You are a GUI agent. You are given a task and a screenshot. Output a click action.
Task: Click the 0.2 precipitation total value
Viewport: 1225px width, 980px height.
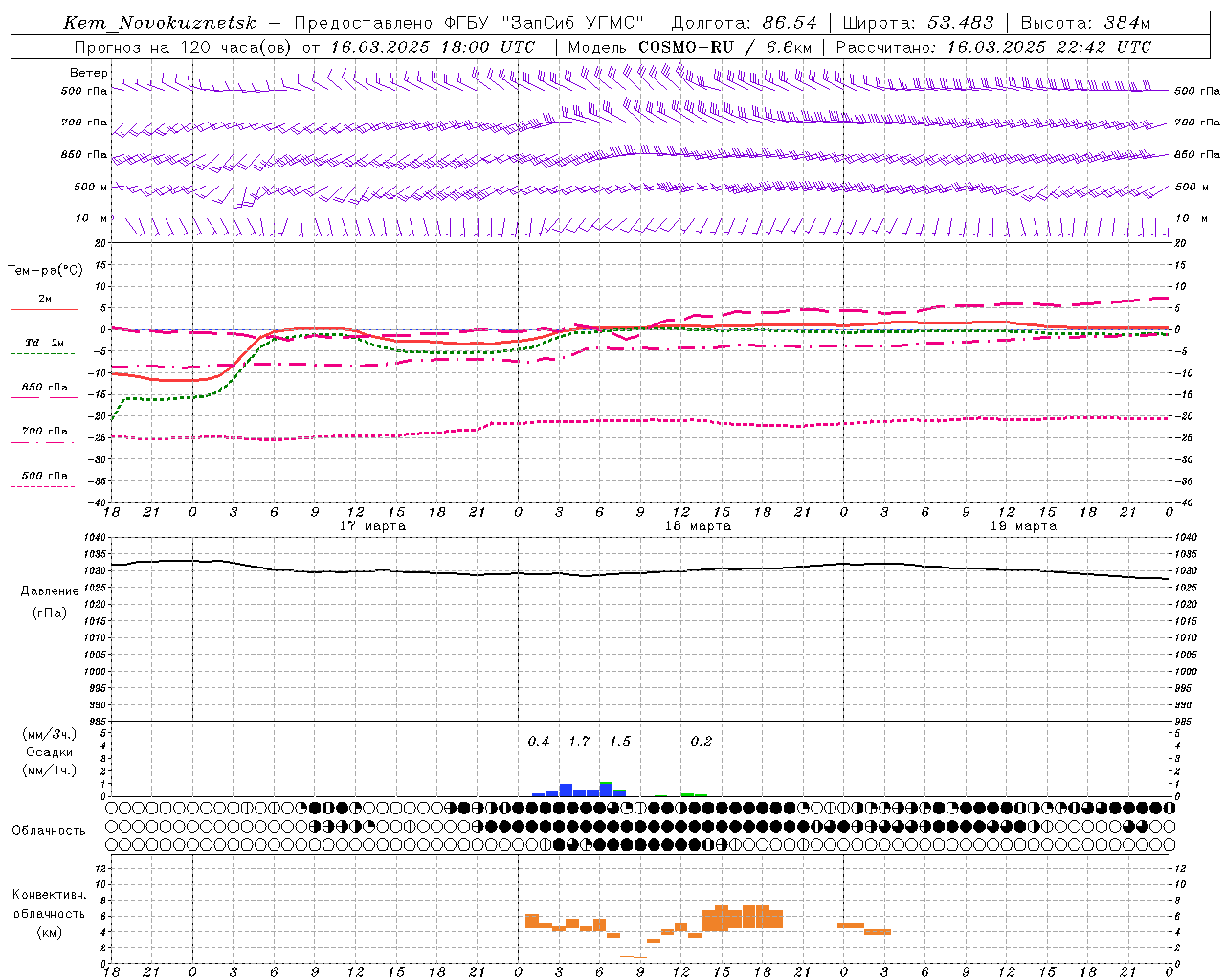point(702,742)
